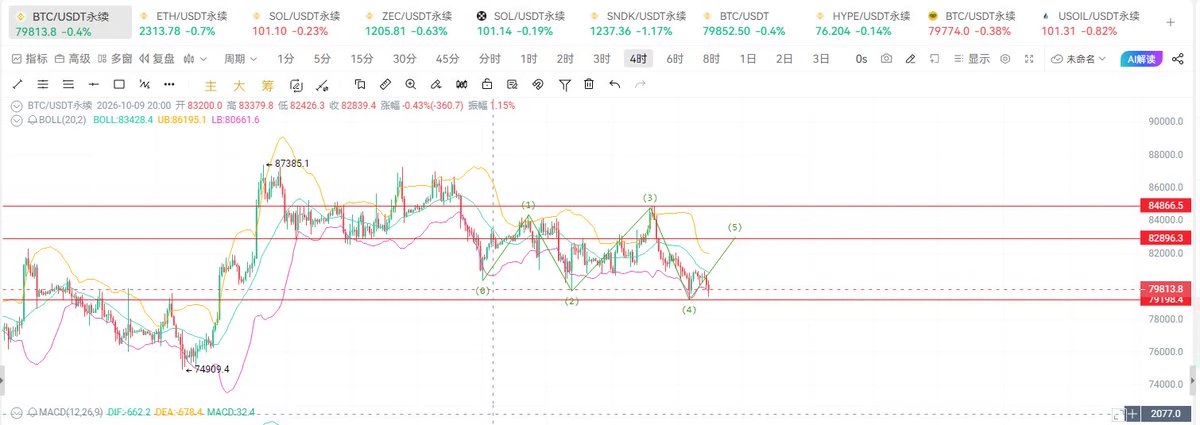Open the 周期 period dropdown

click(240, 59)
